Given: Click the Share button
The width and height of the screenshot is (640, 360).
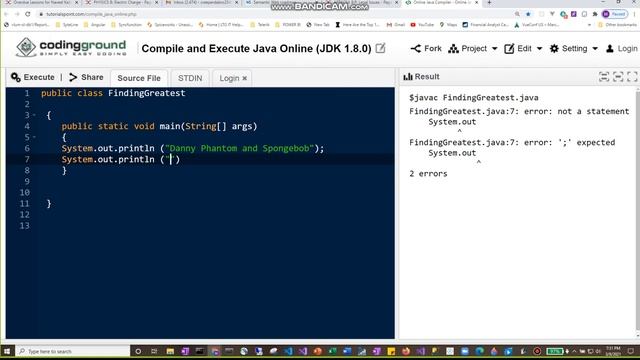Looking at the screenshot, I should [x=86, y=77].
